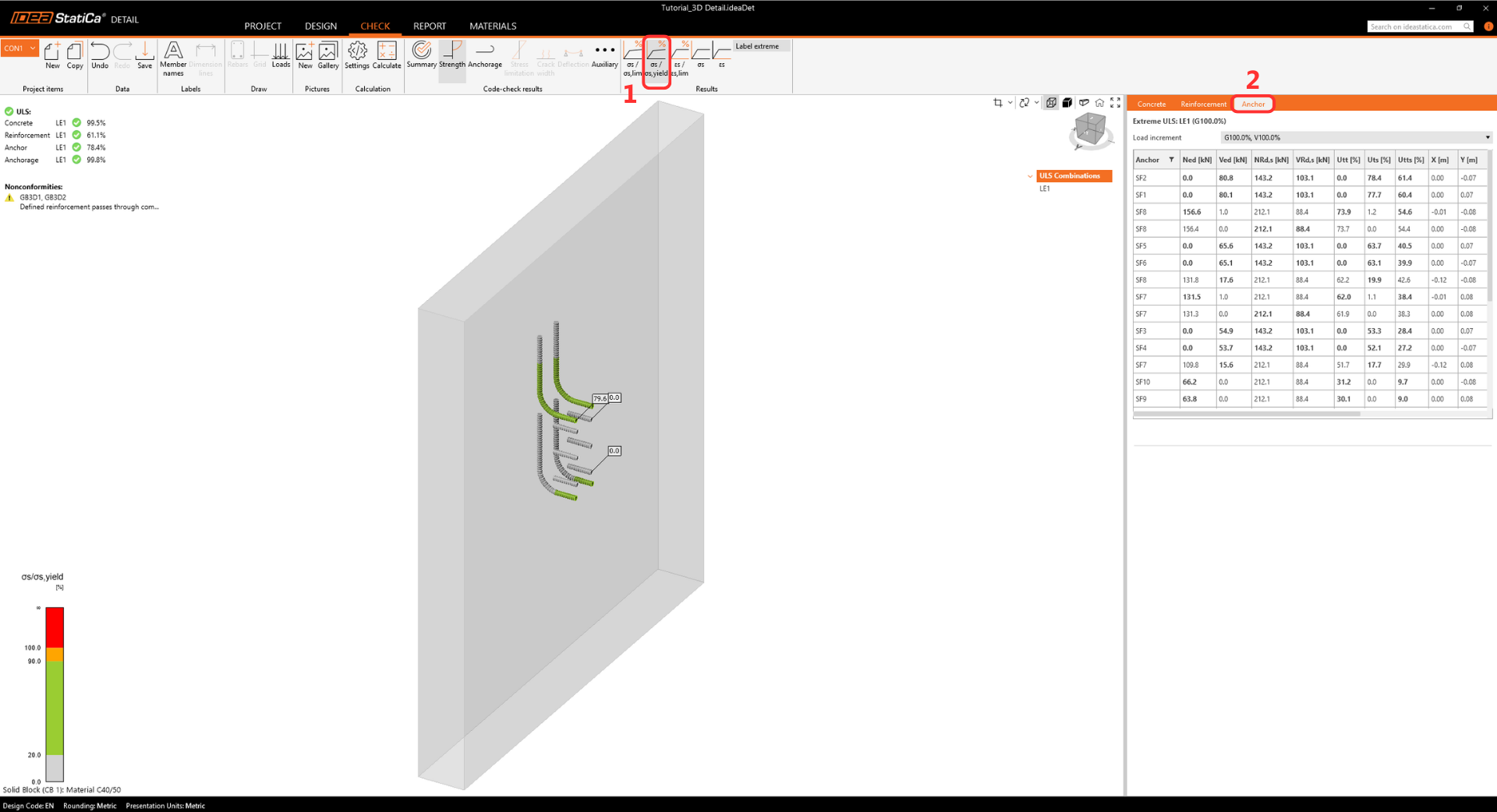The width and height of the screenshot is (1497, 812).
Task: Click the 79.6 stress label on anchor
Action: coord(600,399)
